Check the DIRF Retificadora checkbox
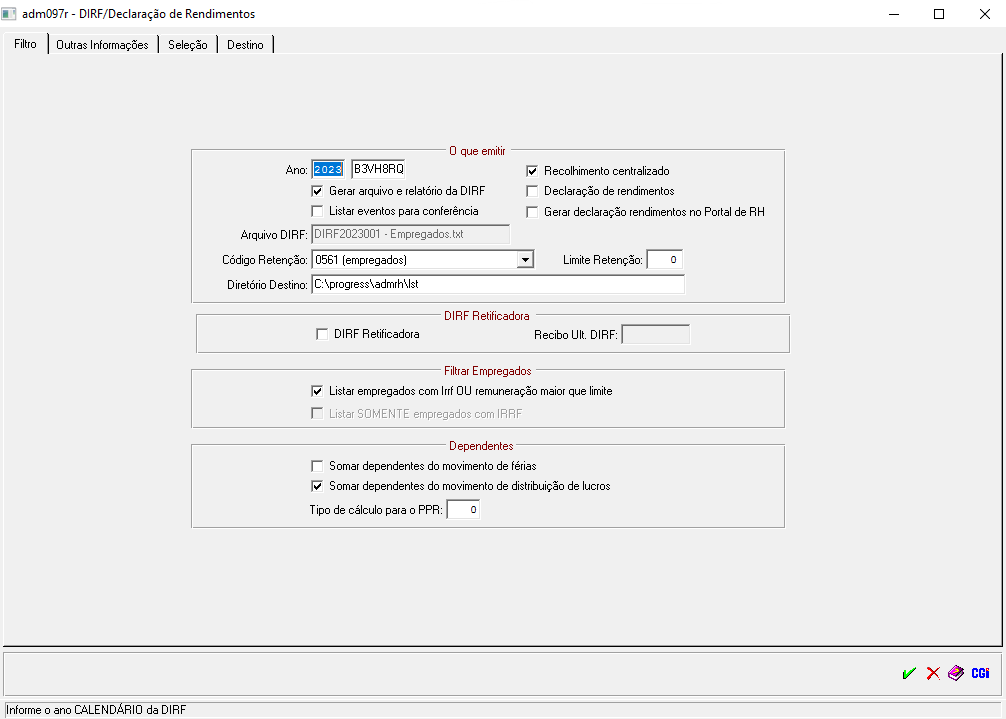The height and width of the screenshot is (719, 1006). click(322, 334)
